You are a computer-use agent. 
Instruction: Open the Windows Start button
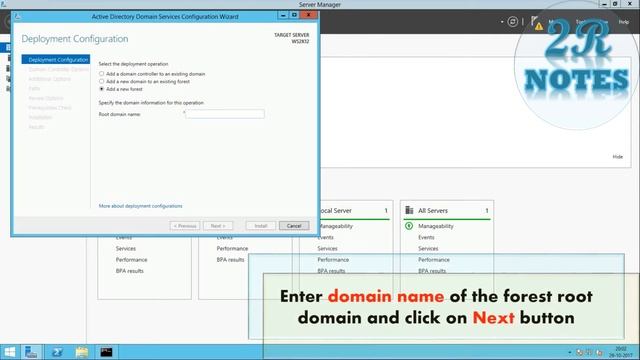tap(9, 352)
